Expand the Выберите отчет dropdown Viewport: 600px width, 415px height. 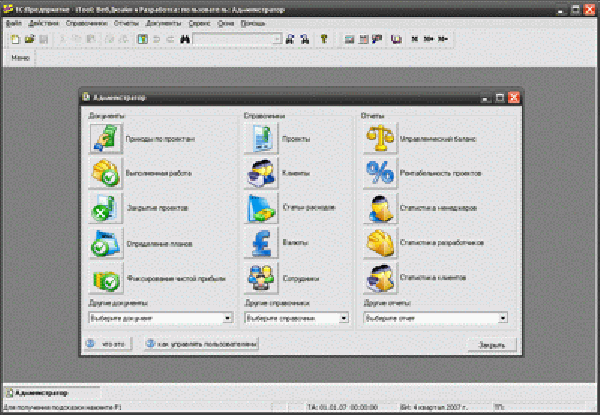point(502,318)
